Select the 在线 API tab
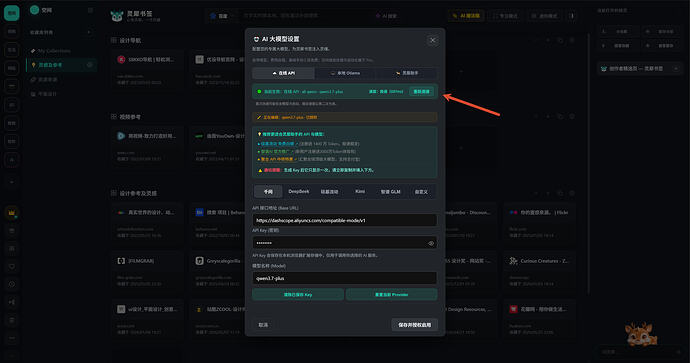Screen dimensions: 690x363 pos(284,73)
